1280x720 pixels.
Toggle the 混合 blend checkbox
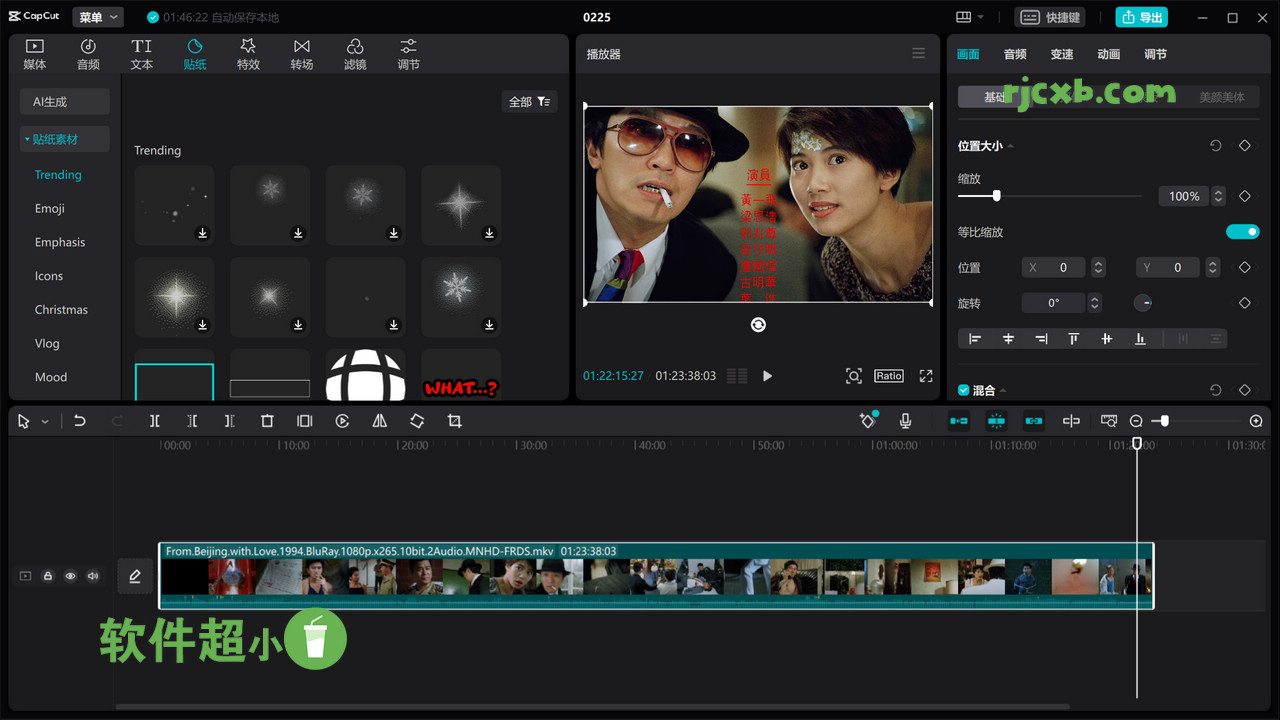[x=962, y=390]
